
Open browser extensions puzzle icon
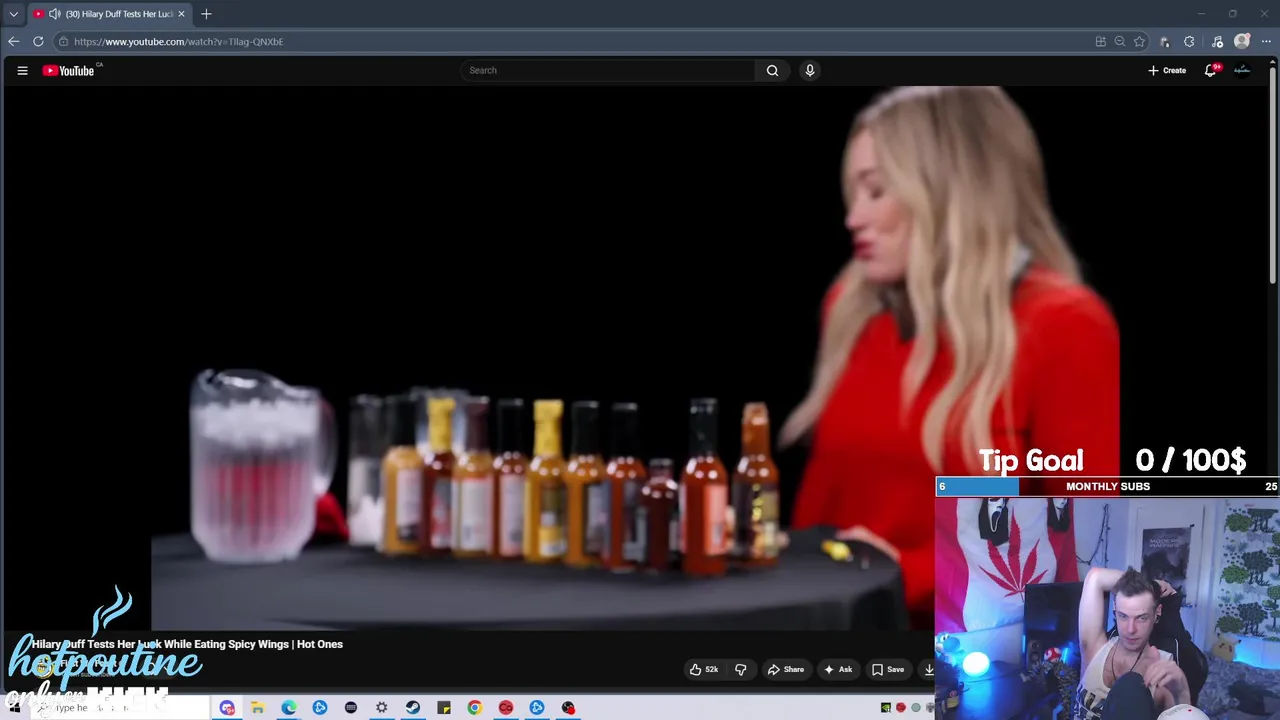1189,41
